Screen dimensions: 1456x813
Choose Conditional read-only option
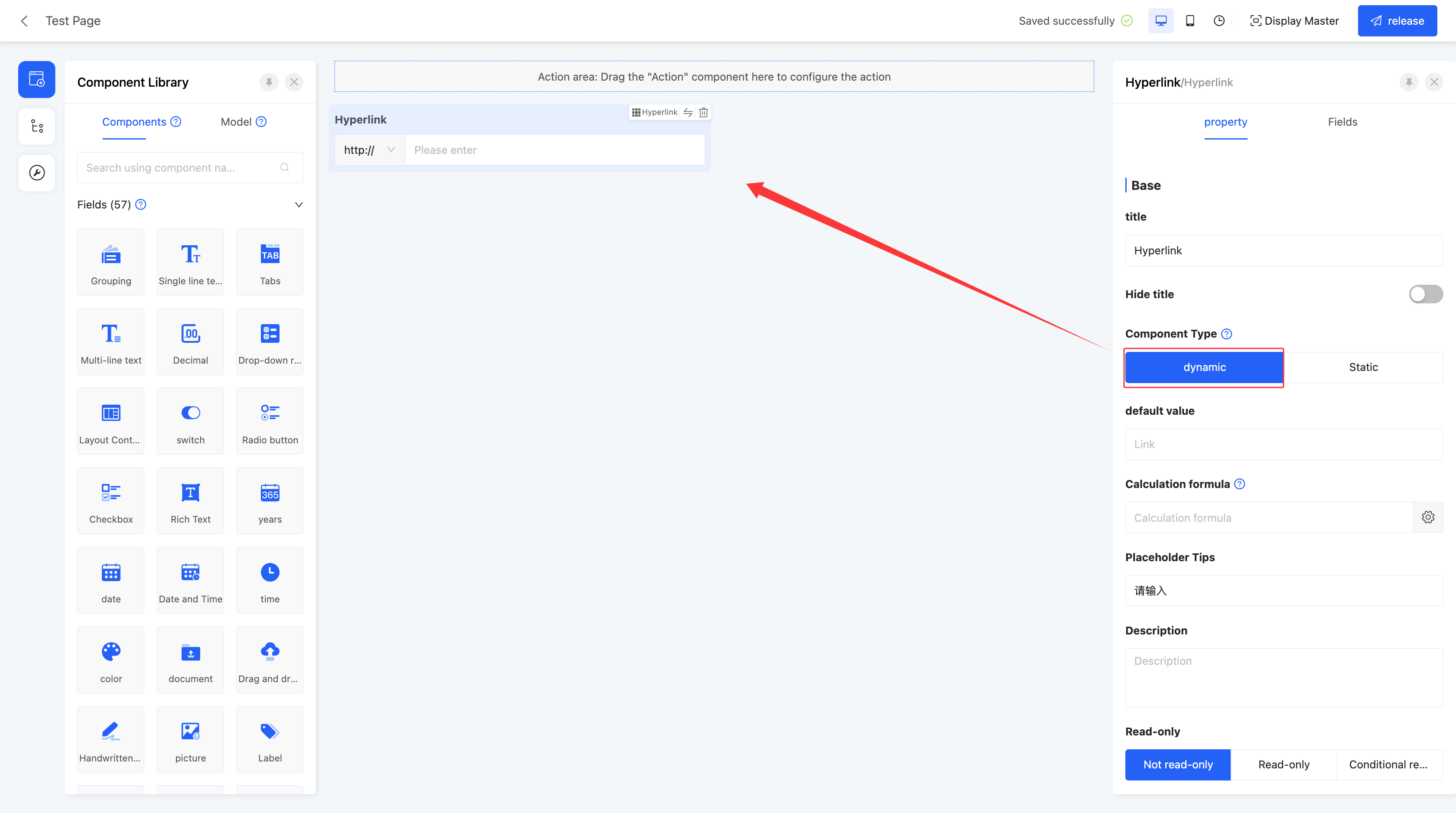point(1388,764)
